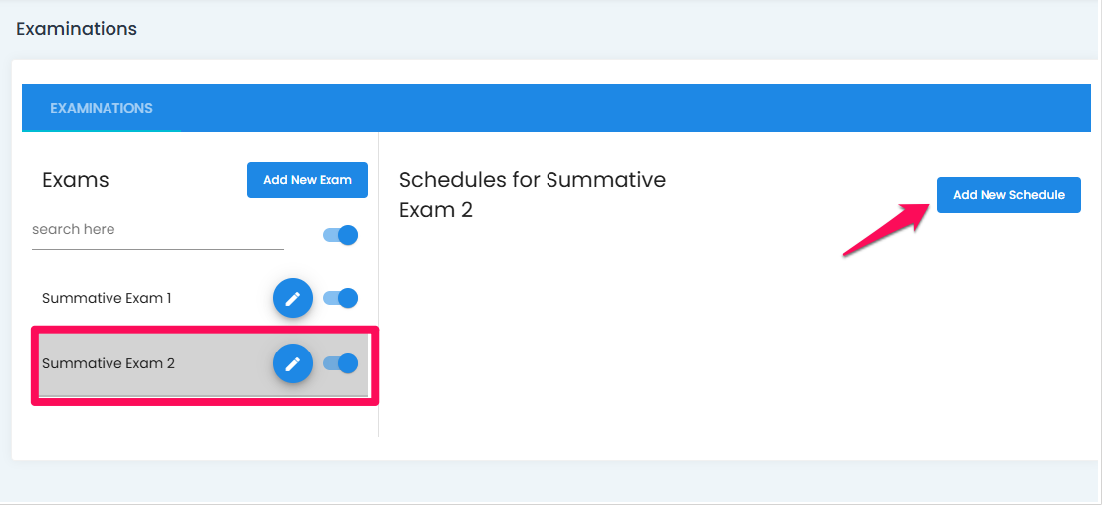Turn off the Summative Exam 2 toggle
Screen dimensions: 1102x505
(x=341, y=363)
